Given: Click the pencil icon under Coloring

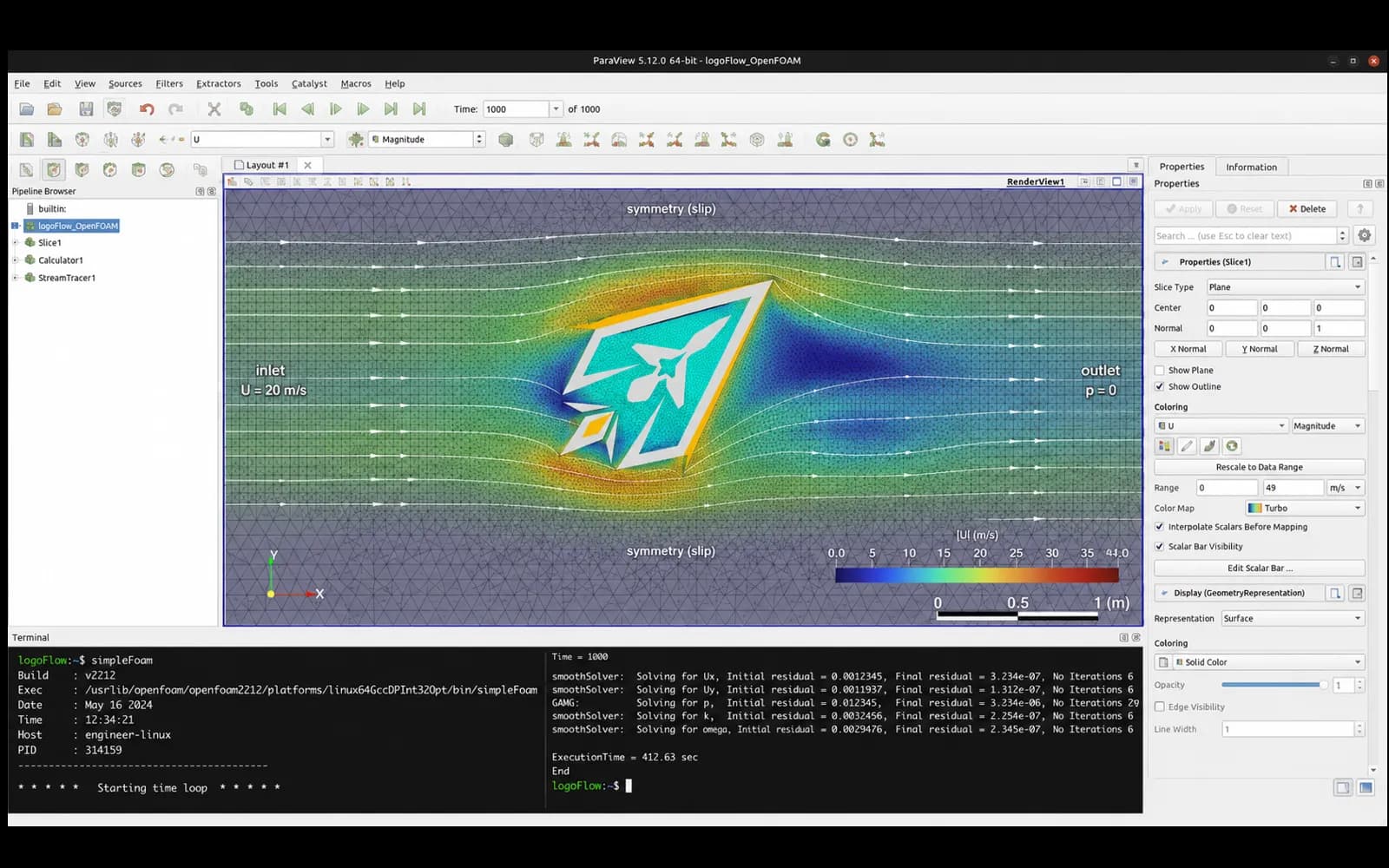Looking at the screenshot, I should [x=1187, y=446].
